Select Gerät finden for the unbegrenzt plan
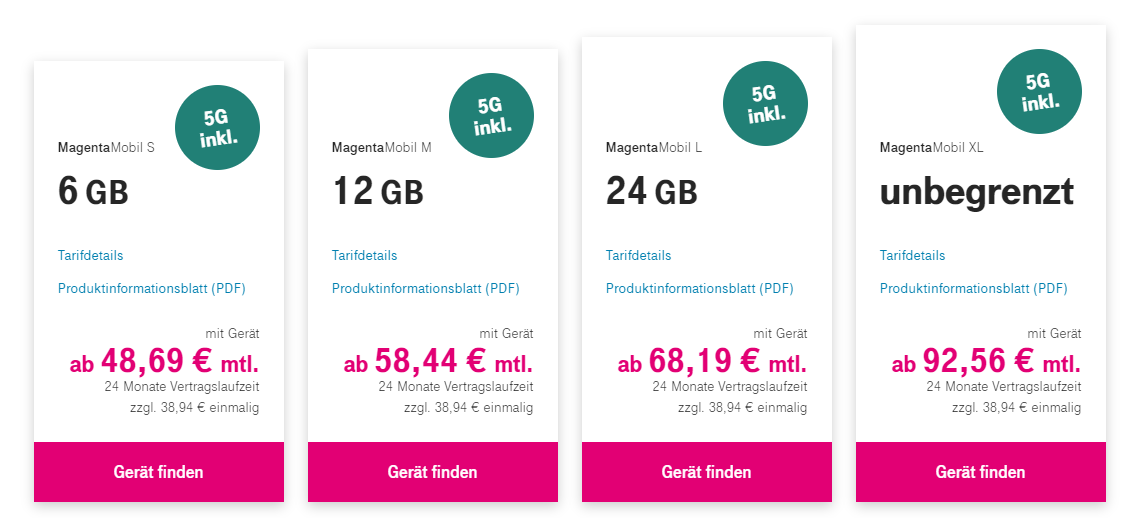 point(981,472)
